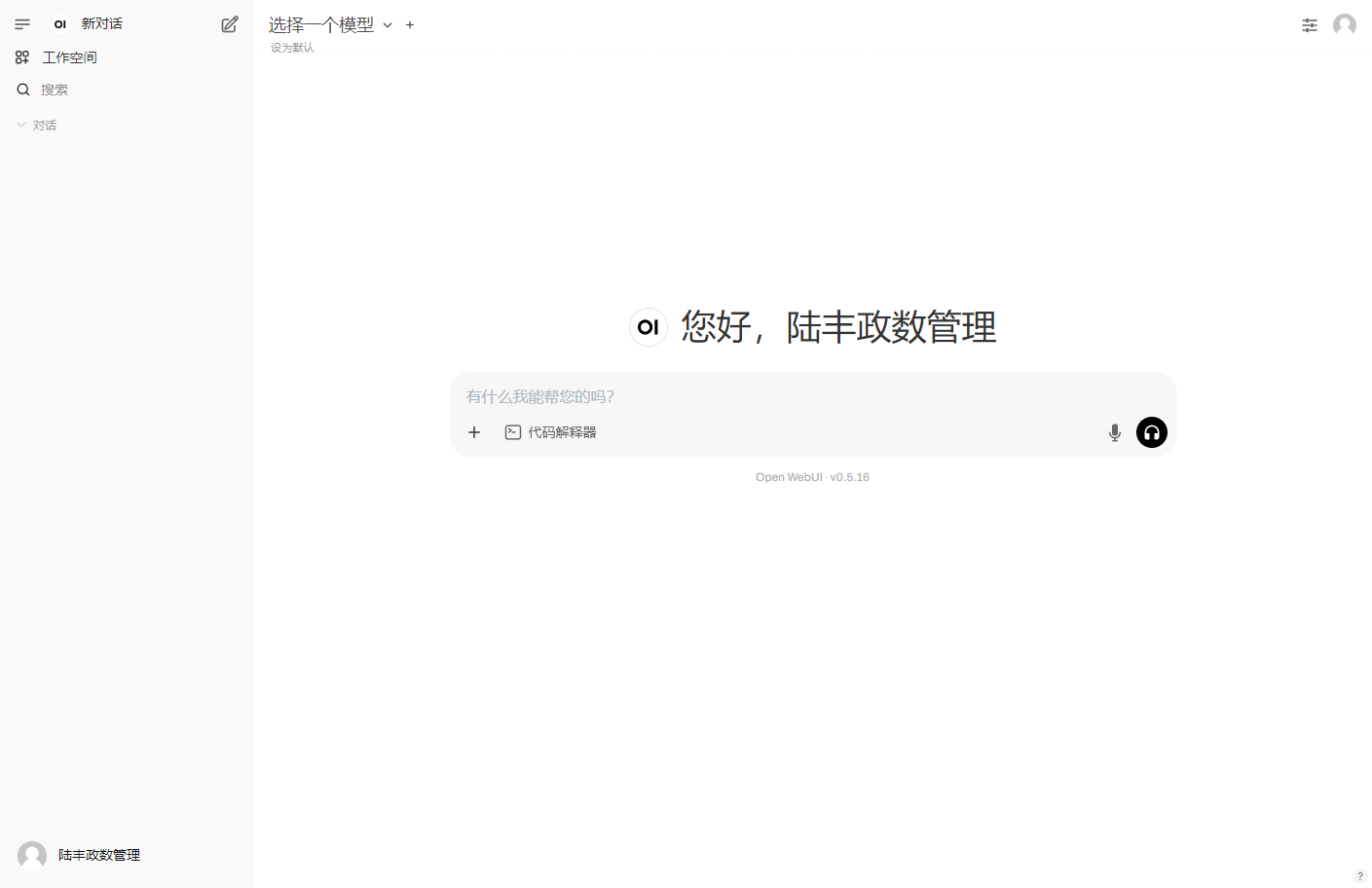
Task: Collapse the 对话 section chevron
Action: click(x=21, y=125)
